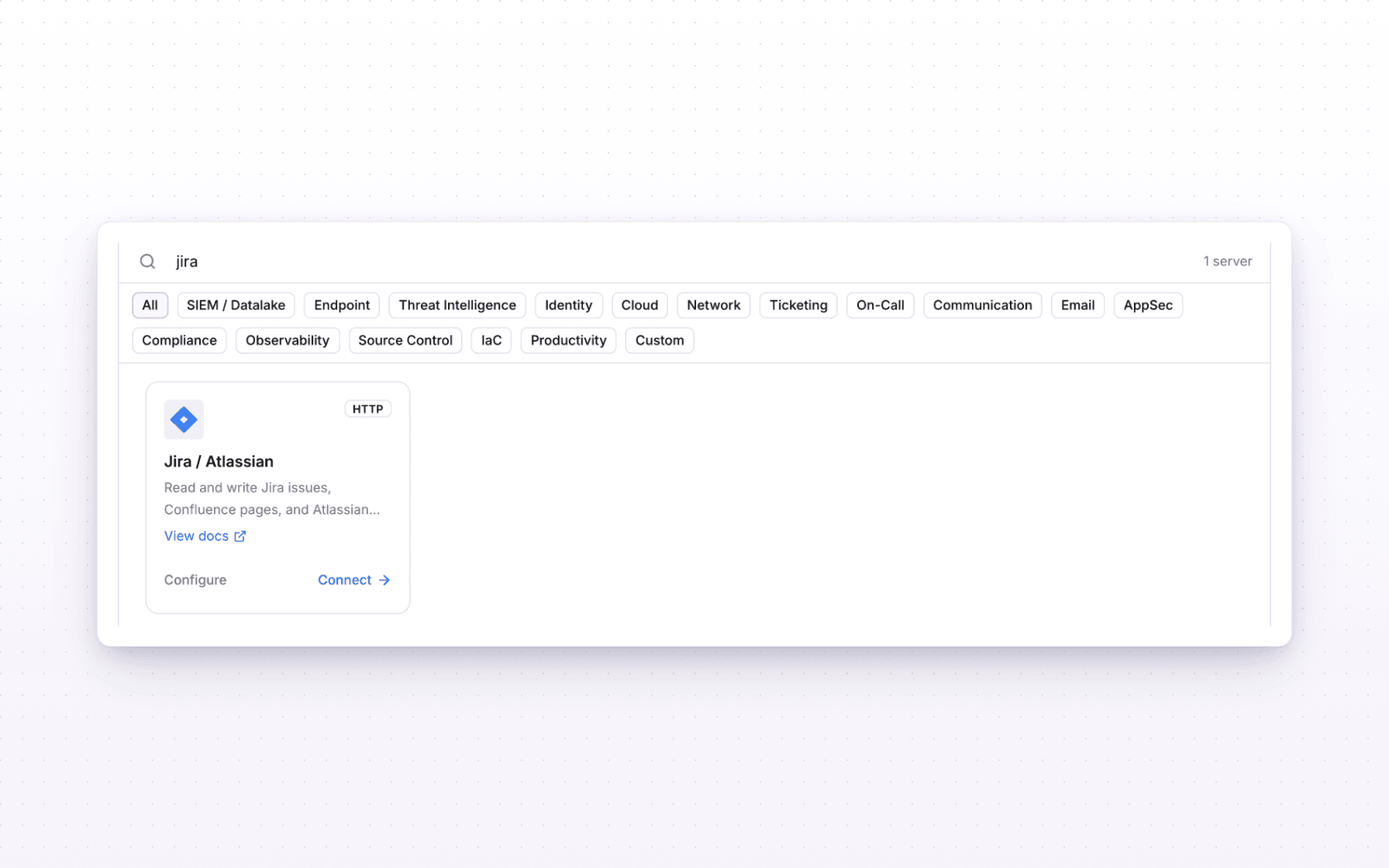The image size is (1389, 868).
Task: Select the Source Control filter
Action: click(405, 340)
